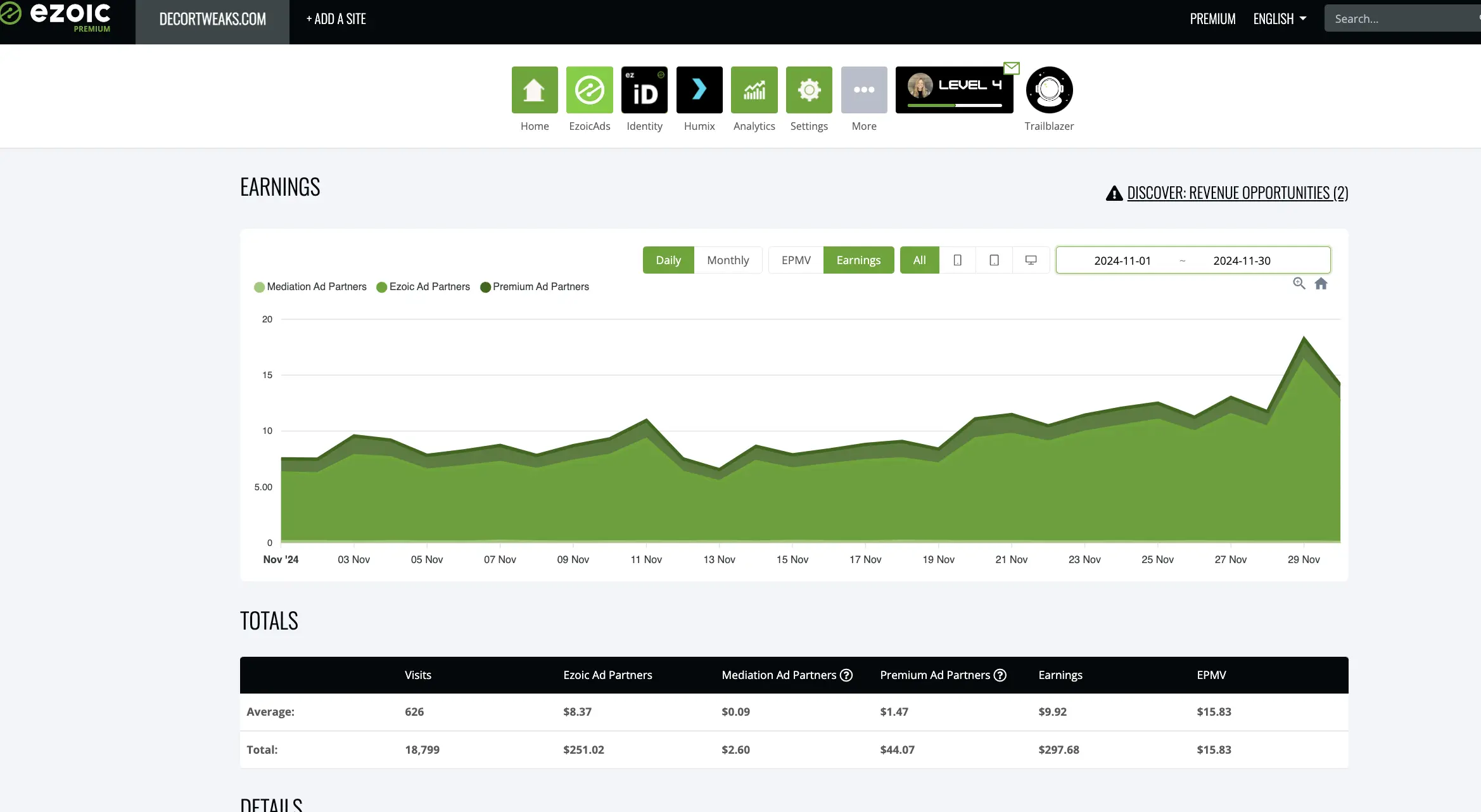Open the Settings gear icon

[x=809, y=90]
